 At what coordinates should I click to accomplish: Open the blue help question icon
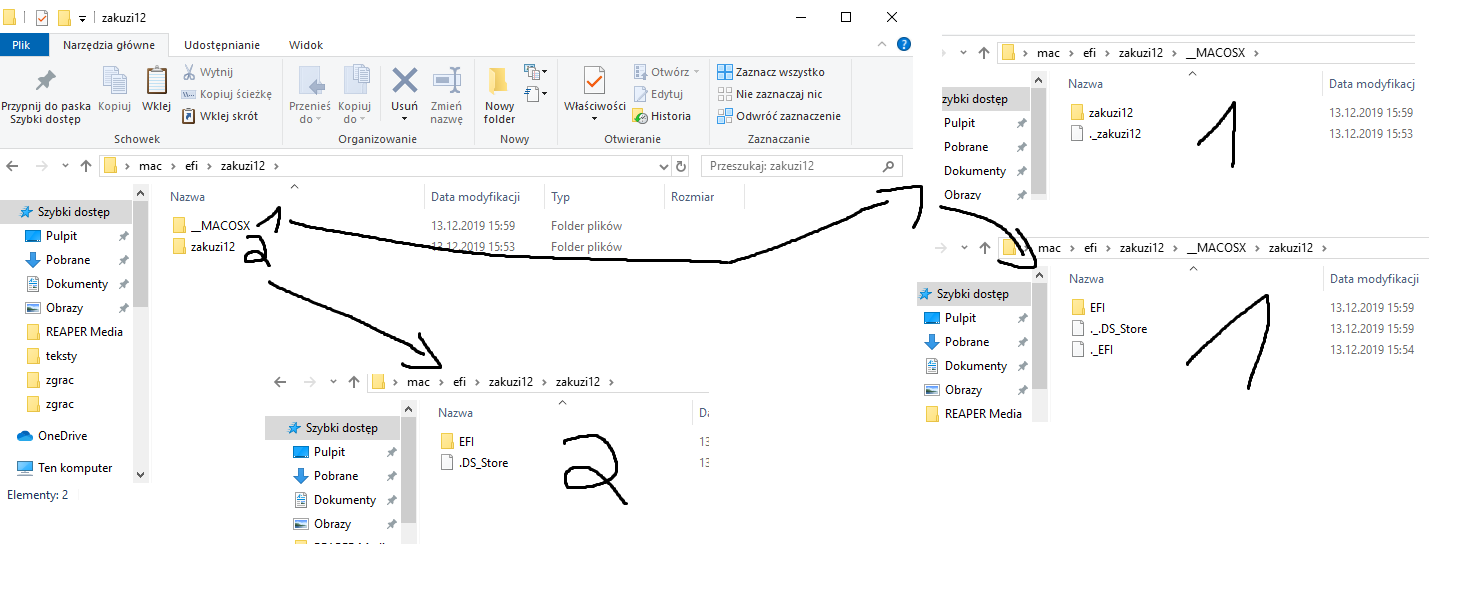pyautogui.click(x=903, y=44)
